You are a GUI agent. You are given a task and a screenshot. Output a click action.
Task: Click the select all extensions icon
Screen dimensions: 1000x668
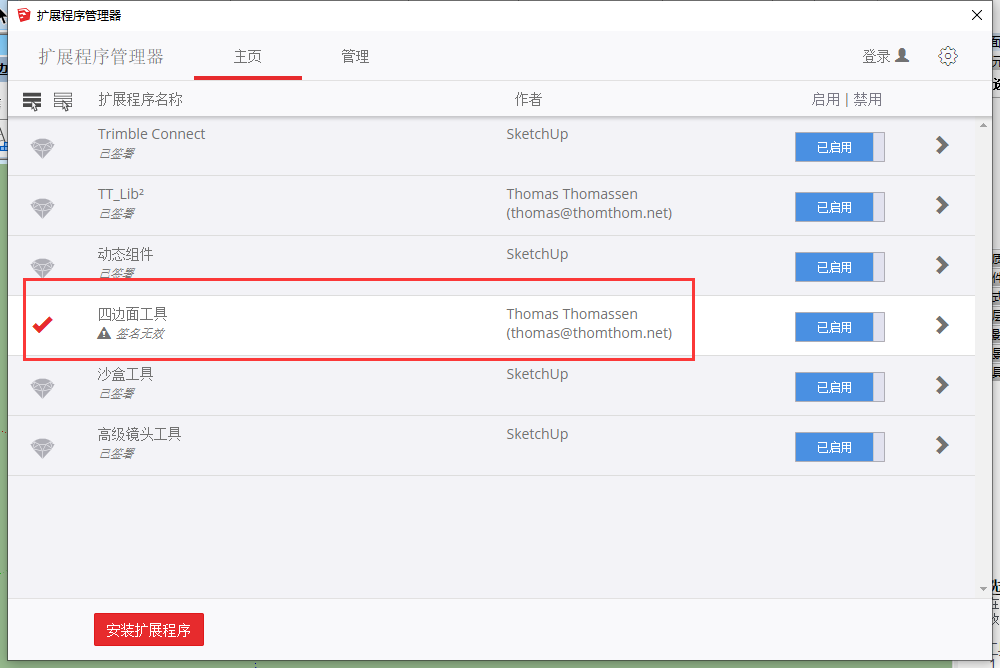[x=32, y=101]
